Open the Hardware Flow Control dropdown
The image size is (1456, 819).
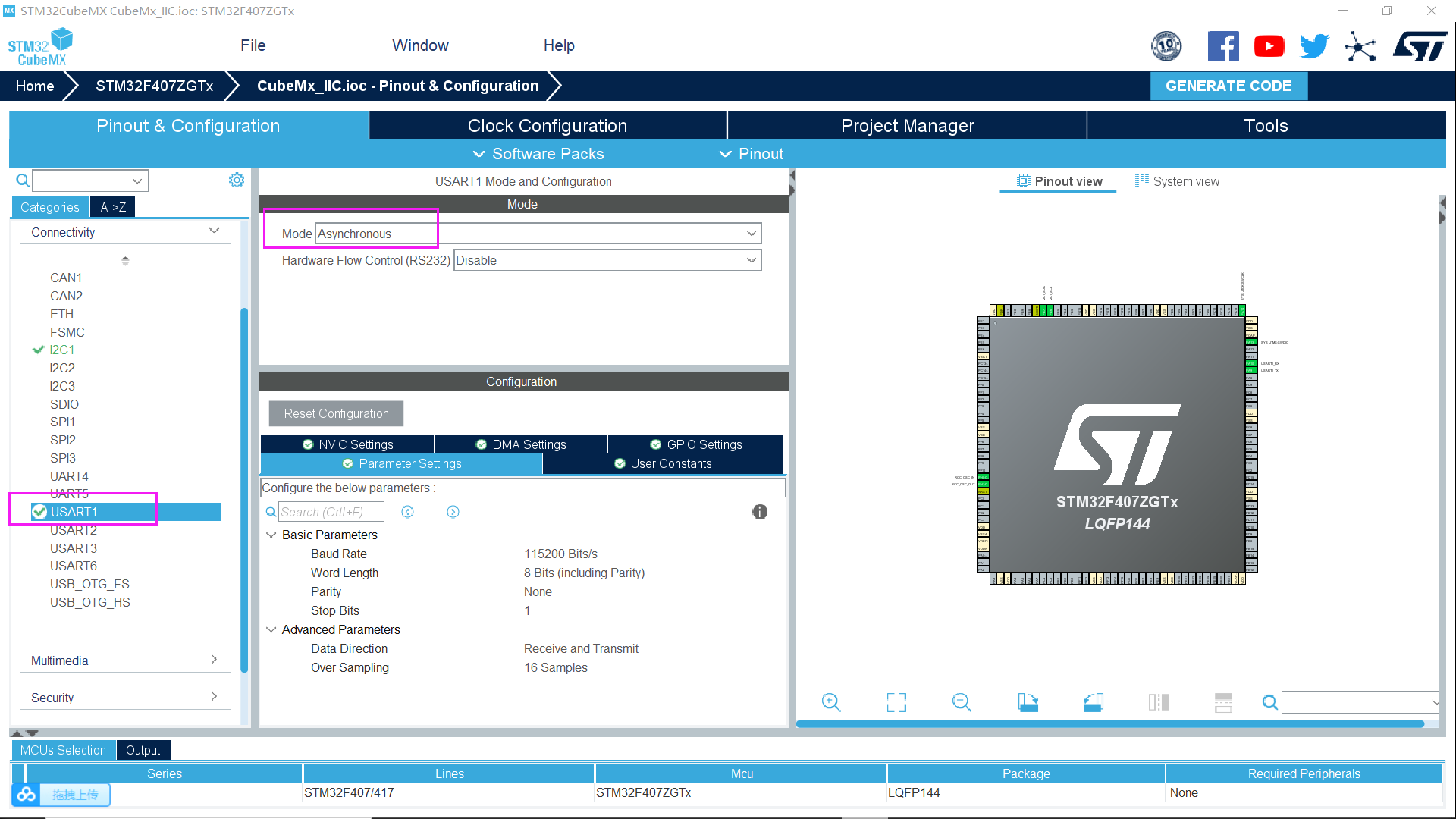[749, 260]
